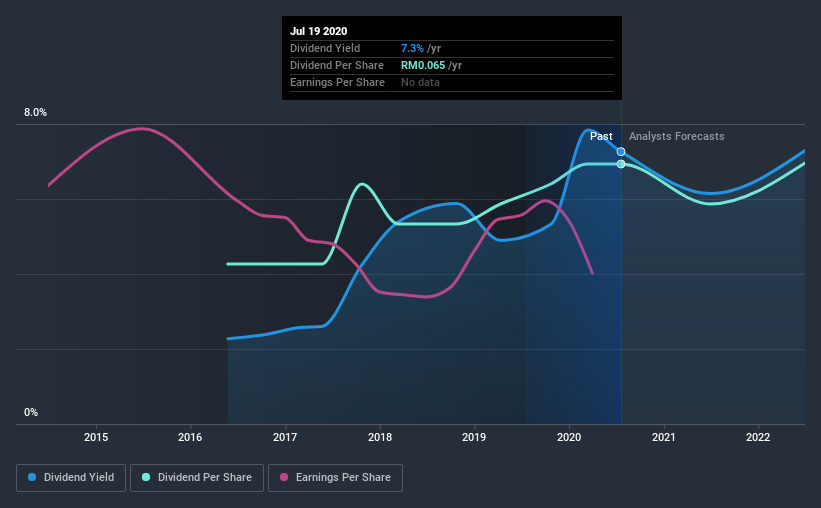Viewport: 821px width, 508px height.
Task: Click the 2016 x-axis label
Action: 190,437
